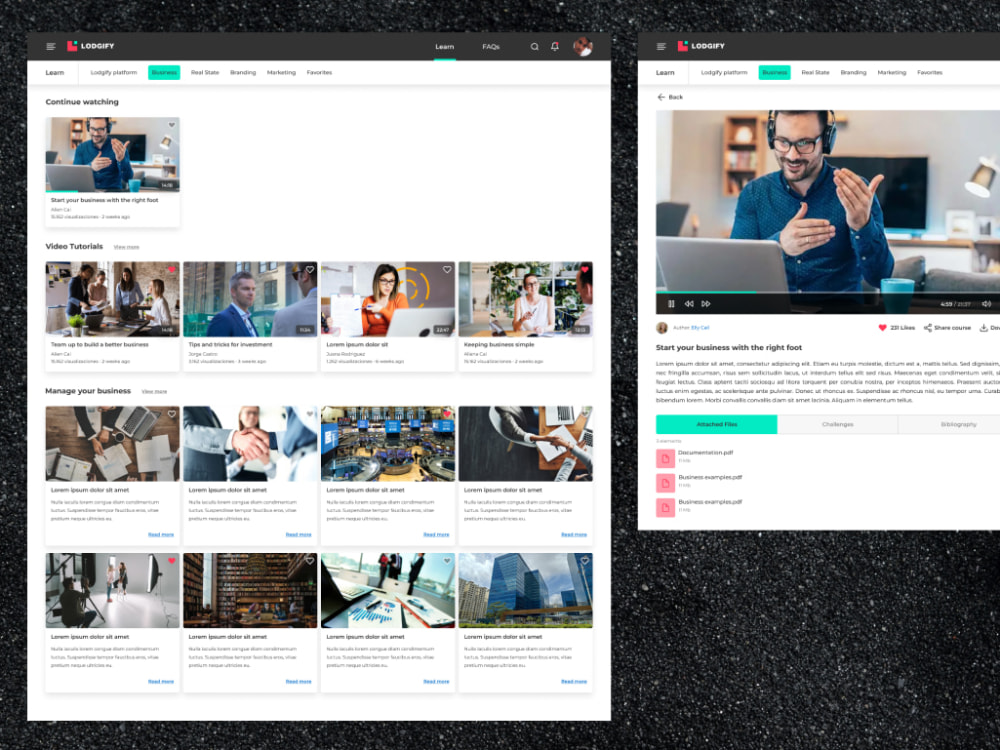Screen dimensions: 1000x750
Task: Seek on the video progress bar
Action: coord(828,293)
